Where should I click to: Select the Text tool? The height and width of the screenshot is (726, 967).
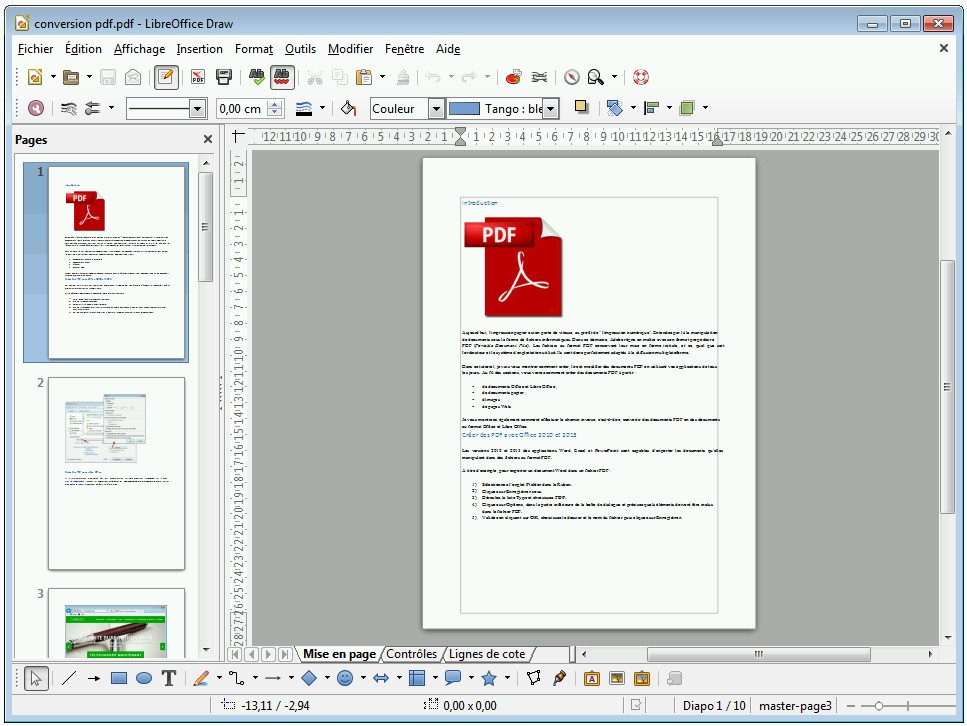169,678
